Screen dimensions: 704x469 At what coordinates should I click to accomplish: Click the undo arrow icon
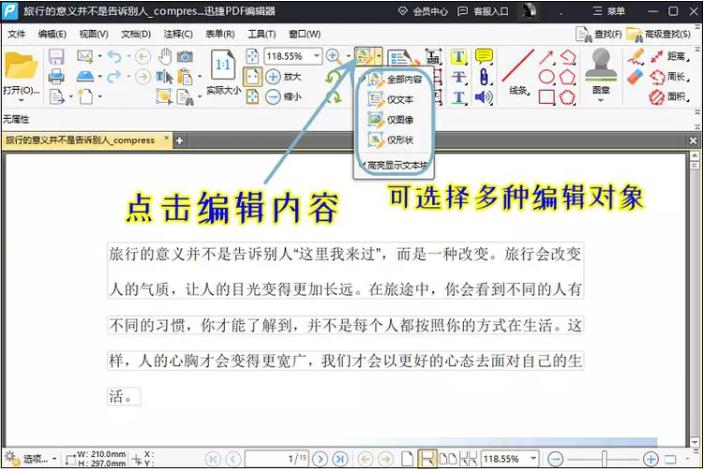115,57
